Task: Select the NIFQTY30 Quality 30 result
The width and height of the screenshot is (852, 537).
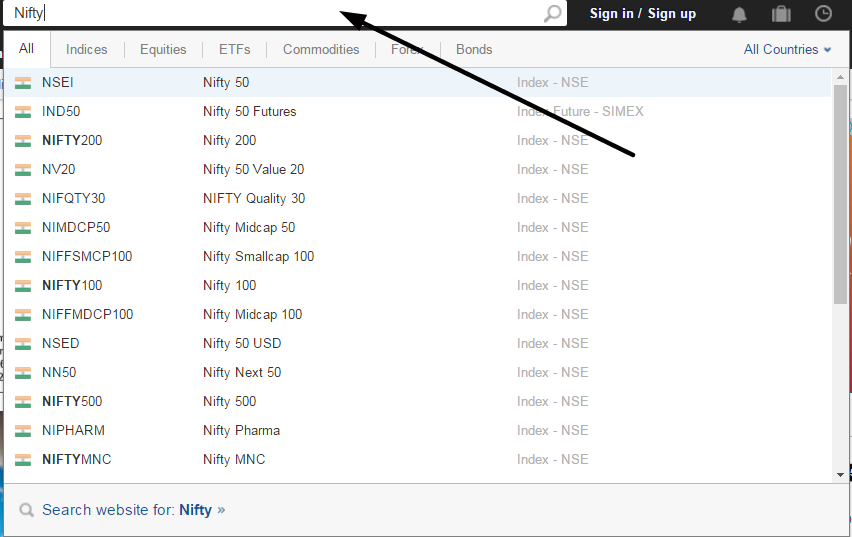Action: (418, 198)
